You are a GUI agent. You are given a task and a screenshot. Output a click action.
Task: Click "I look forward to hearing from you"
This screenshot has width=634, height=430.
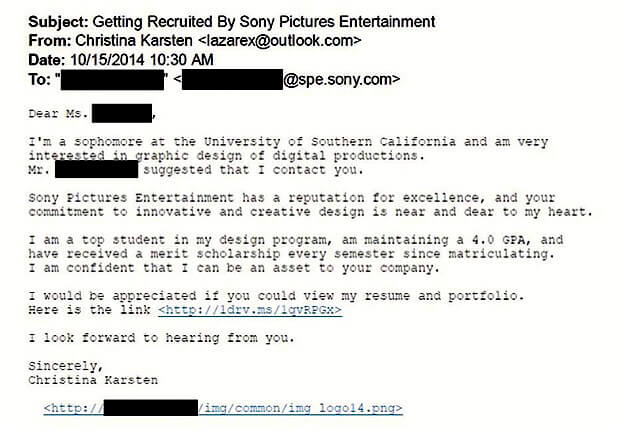coord(162,337)
